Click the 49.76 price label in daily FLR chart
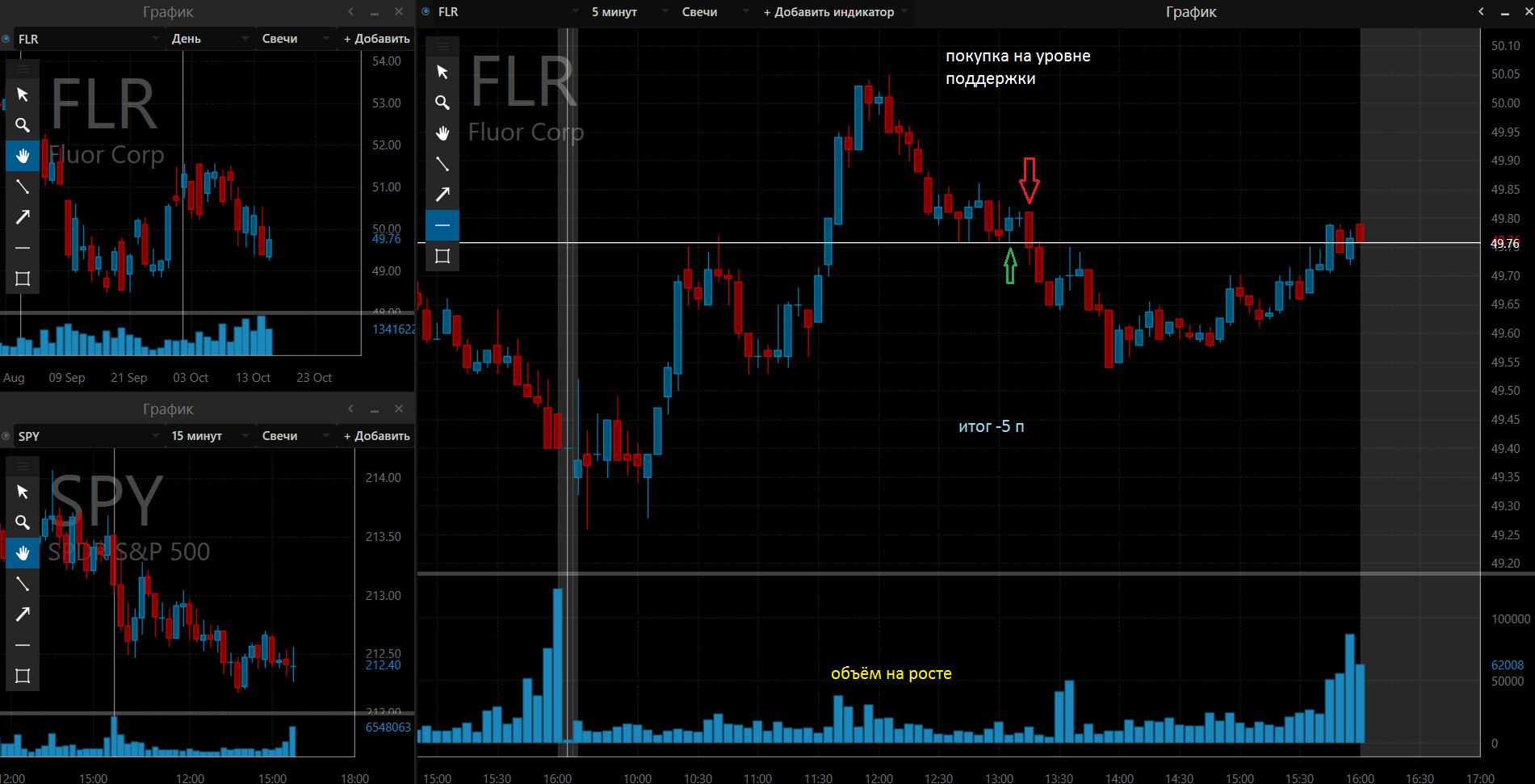 386,239
